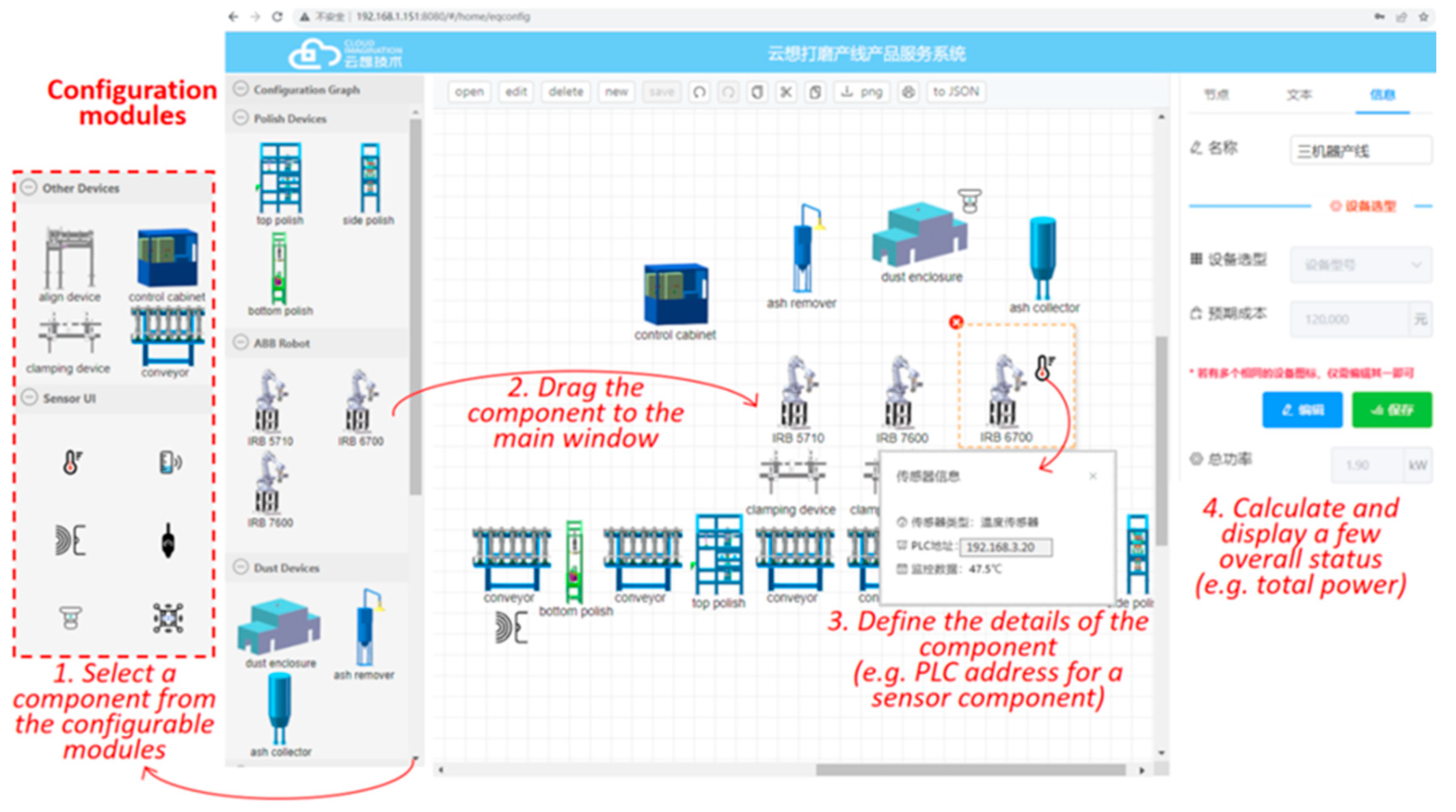Viewport: 1456px width, 812px height.
Task: Click the copy icon left of the scissors
Action: [757, 91]
